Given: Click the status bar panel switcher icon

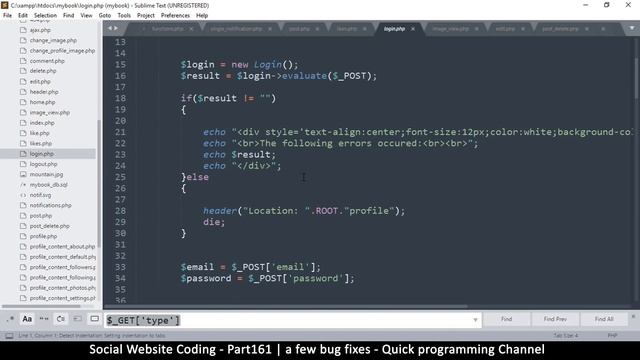Looking at the screenshot, I should pos(9,336).
